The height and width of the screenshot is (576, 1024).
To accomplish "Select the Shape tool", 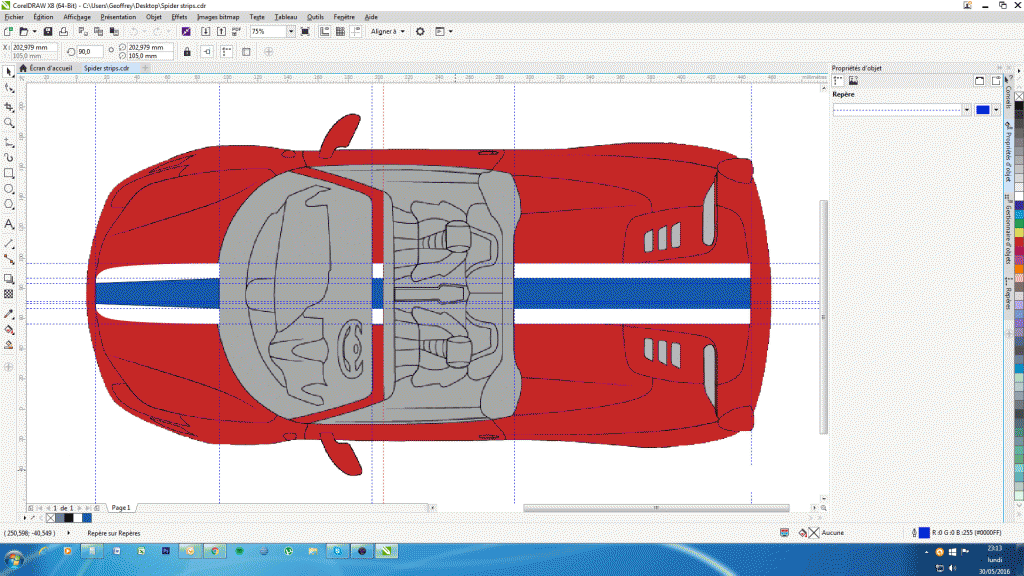I will 8,88.
